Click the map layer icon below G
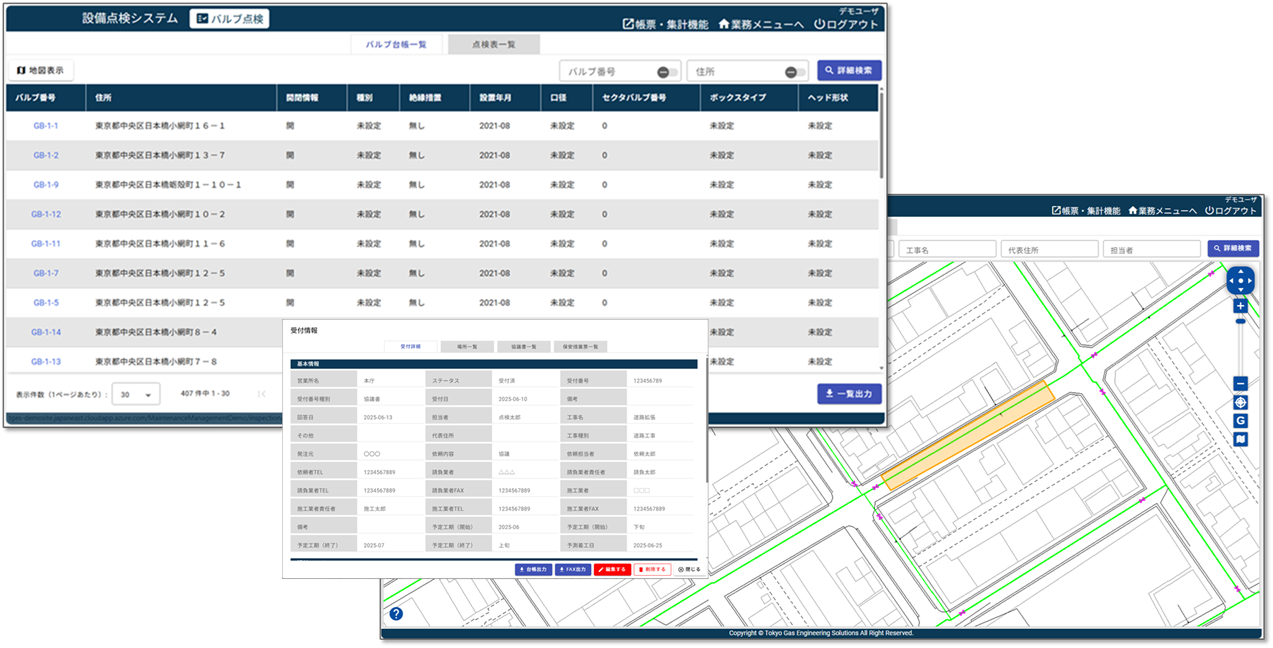The width and height of the screenshot is (1273, 648). (x=1240, y=439)
